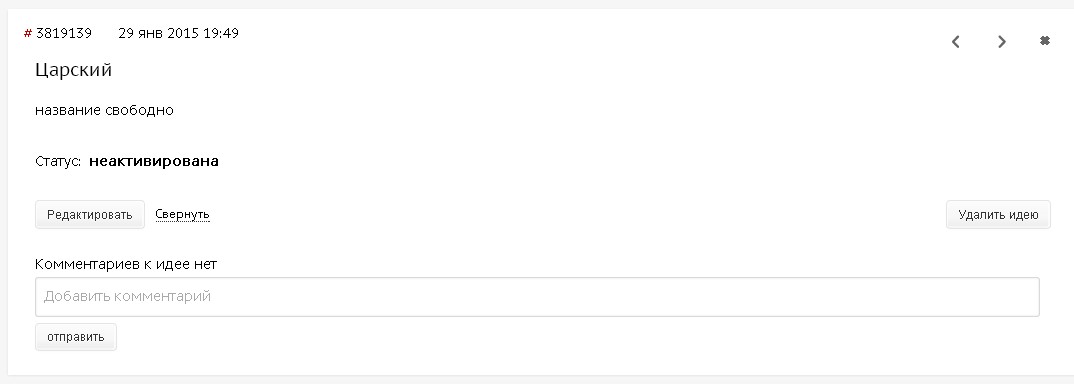Go to the next idea with right chevron
The height and width of the screenshot is (385, 1074).
pyautogui.click(x=1002, y=42)
